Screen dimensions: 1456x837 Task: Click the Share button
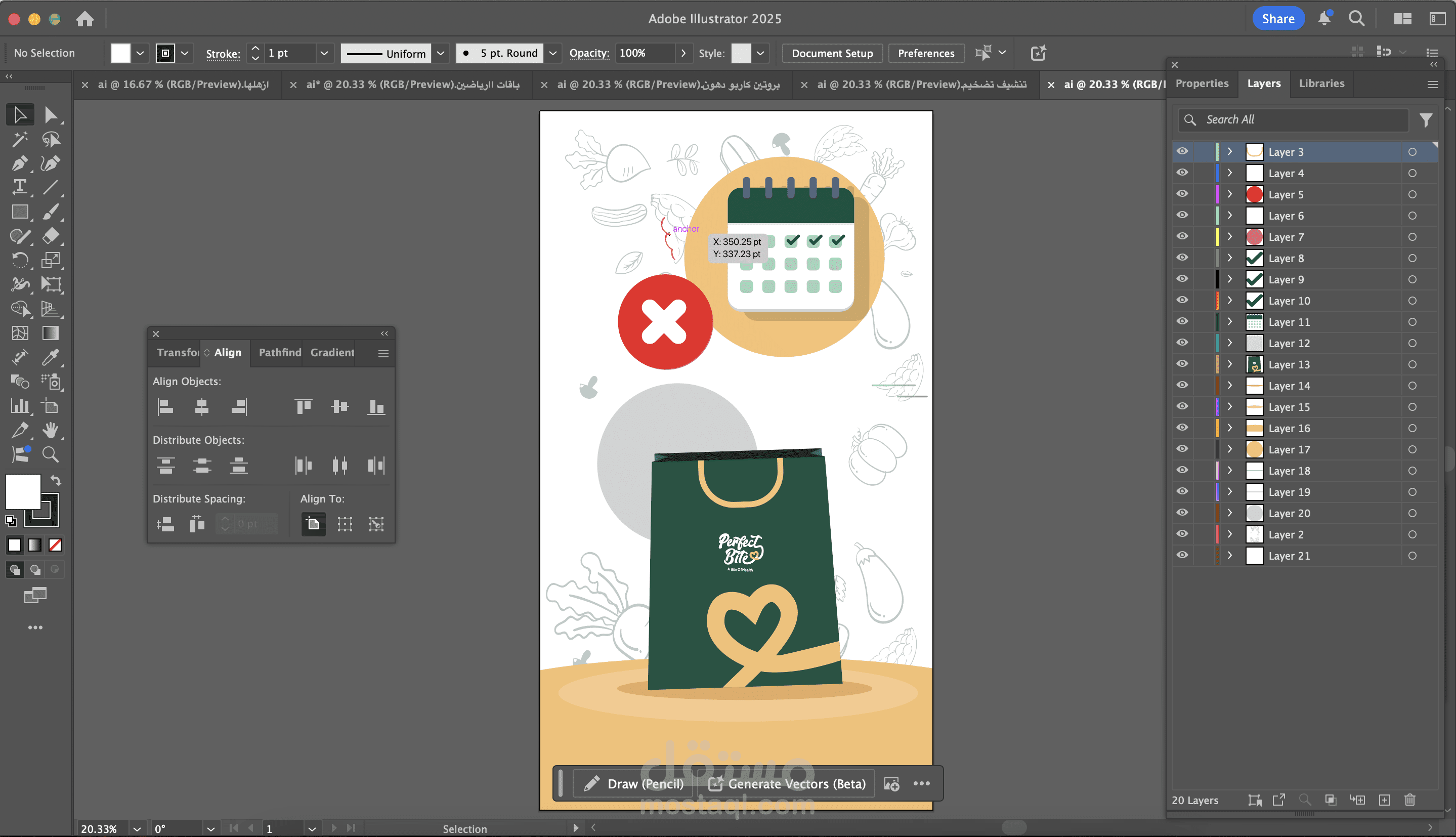tap(1277, 18)
